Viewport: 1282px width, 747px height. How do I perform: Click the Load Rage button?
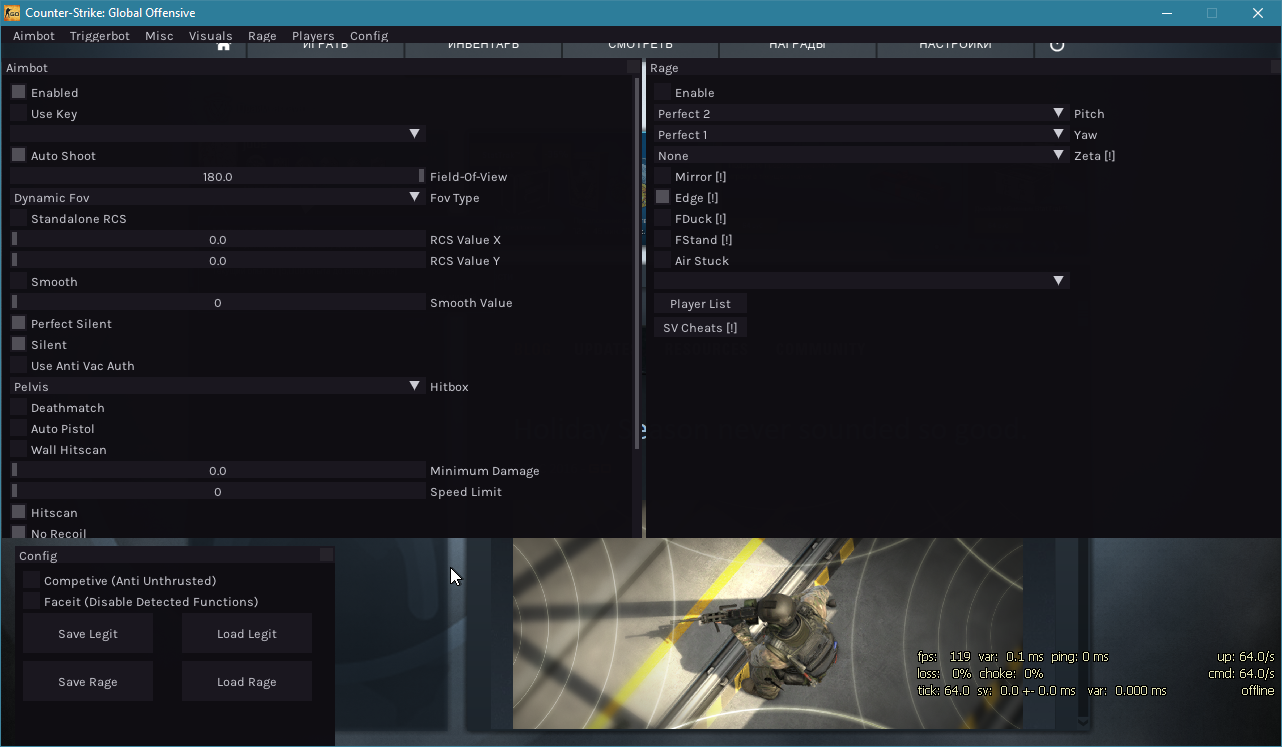pyautogui.click(x=247, y=681)
